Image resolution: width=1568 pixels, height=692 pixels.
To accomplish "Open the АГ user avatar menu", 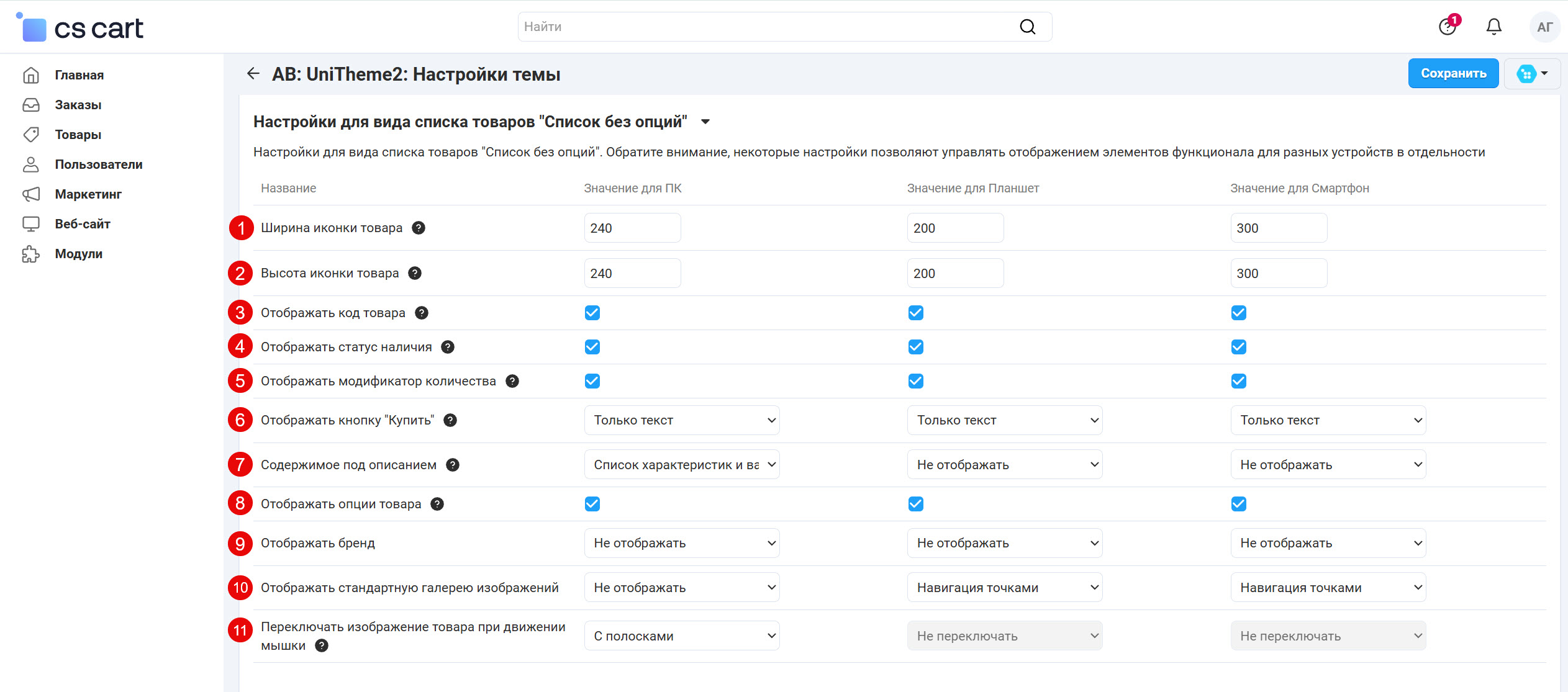I will [1544, 27].
